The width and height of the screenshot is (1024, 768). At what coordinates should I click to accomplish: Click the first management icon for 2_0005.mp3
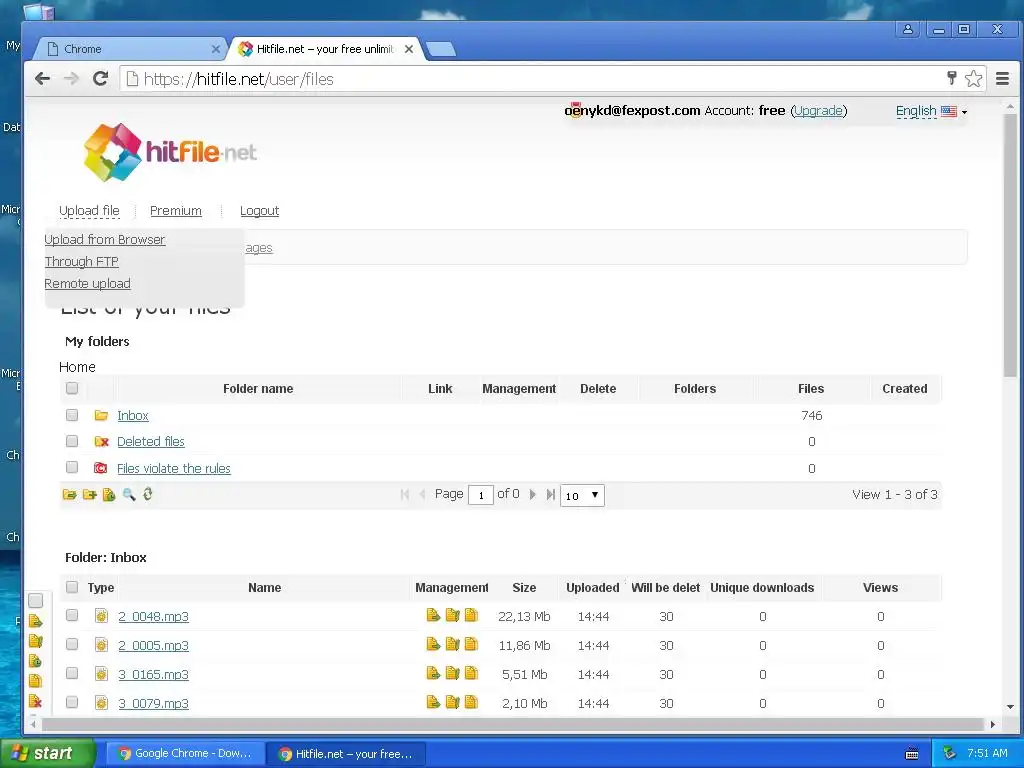click(x=433, y=645)
